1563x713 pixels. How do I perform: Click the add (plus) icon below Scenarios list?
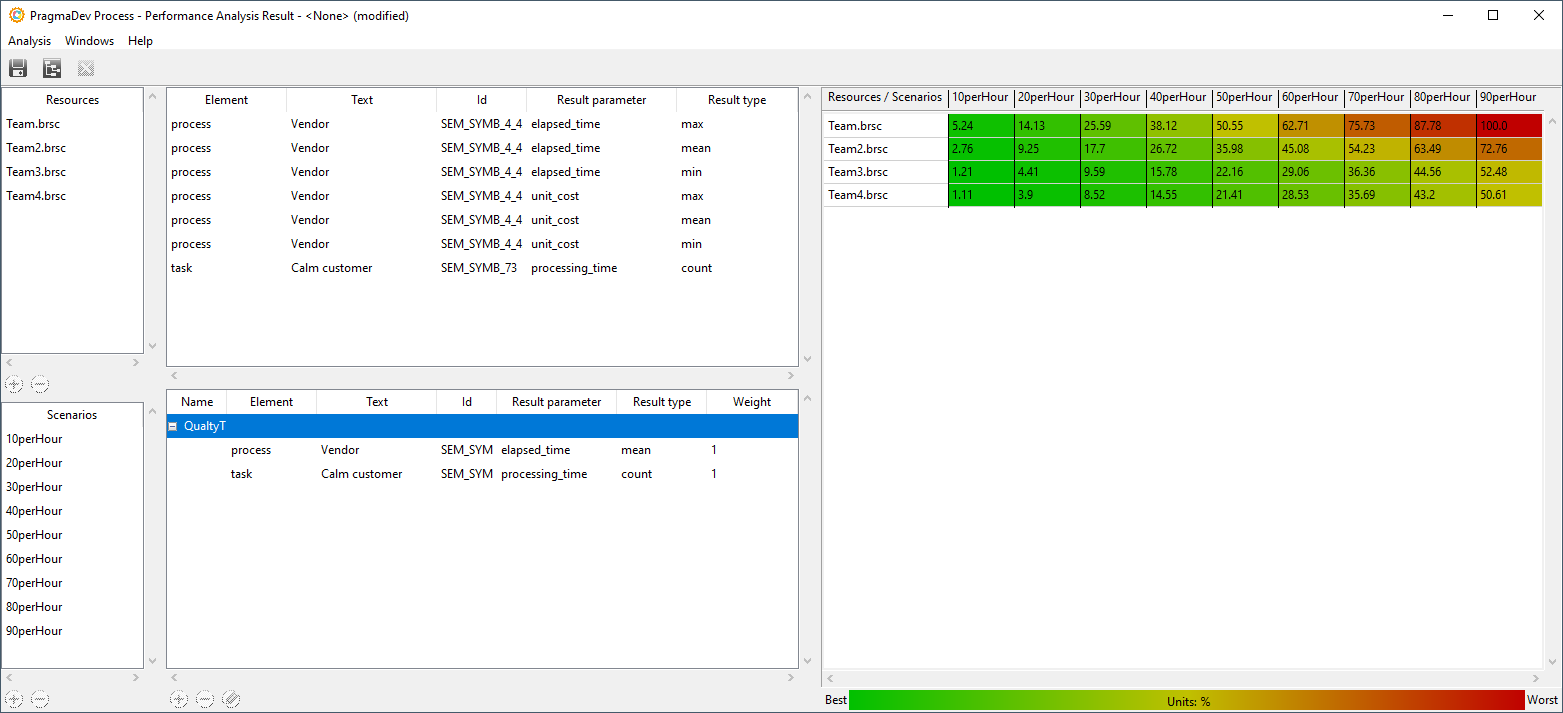(x=14, y=699)
